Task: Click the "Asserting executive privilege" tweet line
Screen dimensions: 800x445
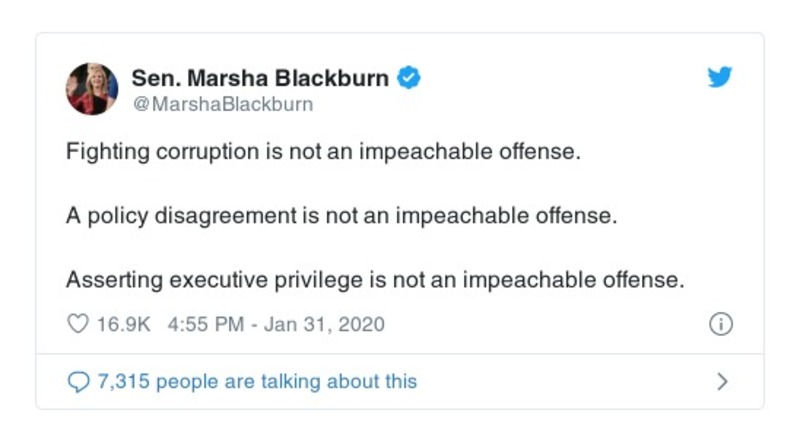Action: 375,281
